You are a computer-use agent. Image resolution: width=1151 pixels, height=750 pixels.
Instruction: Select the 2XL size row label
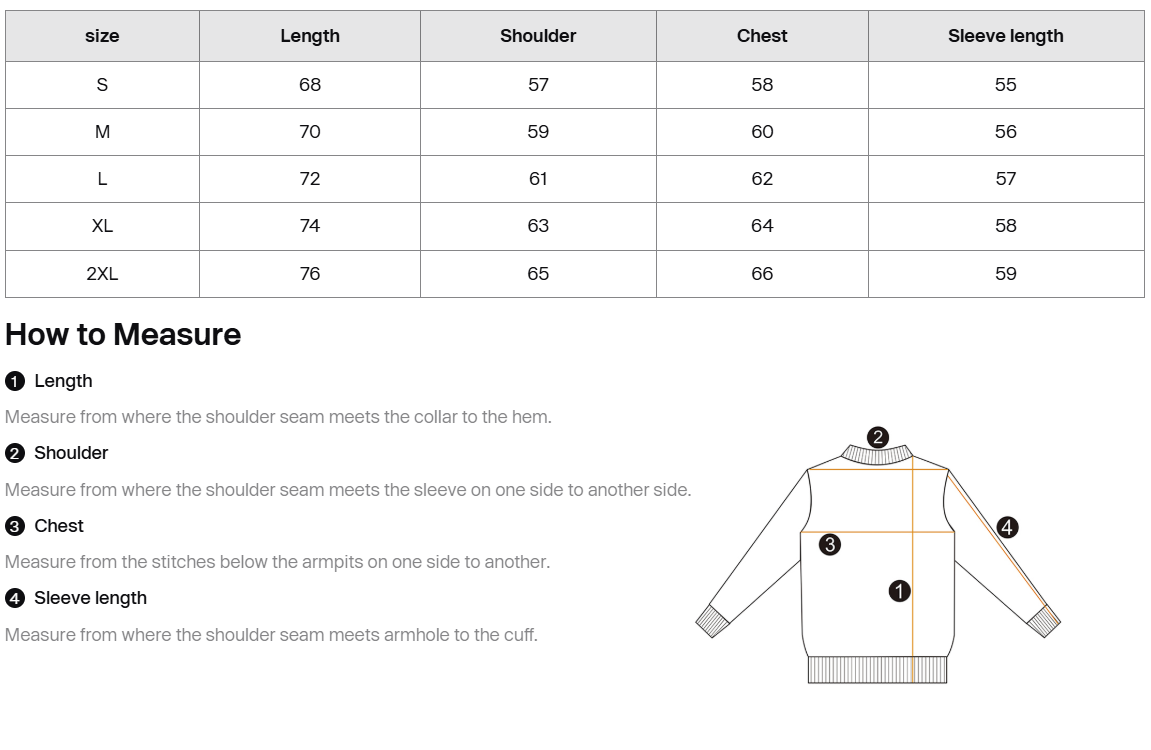click(x=102, y=274)
